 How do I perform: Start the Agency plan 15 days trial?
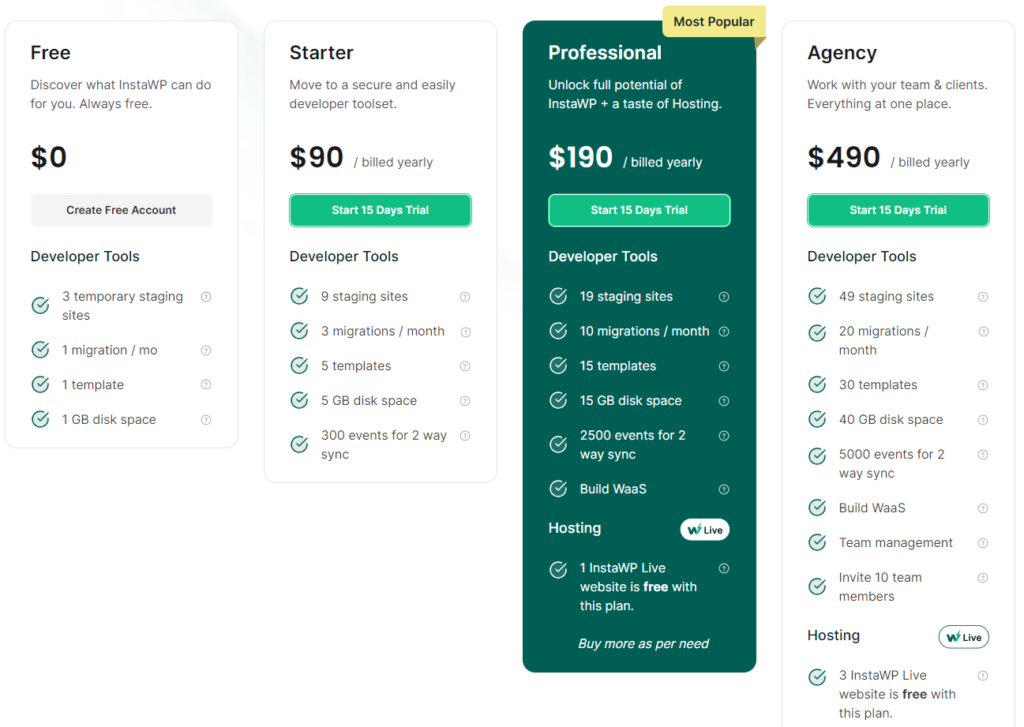(x=898, y=210)
